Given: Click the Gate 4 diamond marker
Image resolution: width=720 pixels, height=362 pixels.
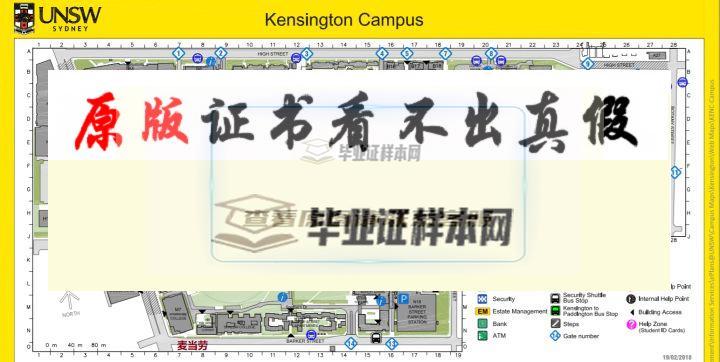Looking at the screenshot, I should tap(382, 54).
